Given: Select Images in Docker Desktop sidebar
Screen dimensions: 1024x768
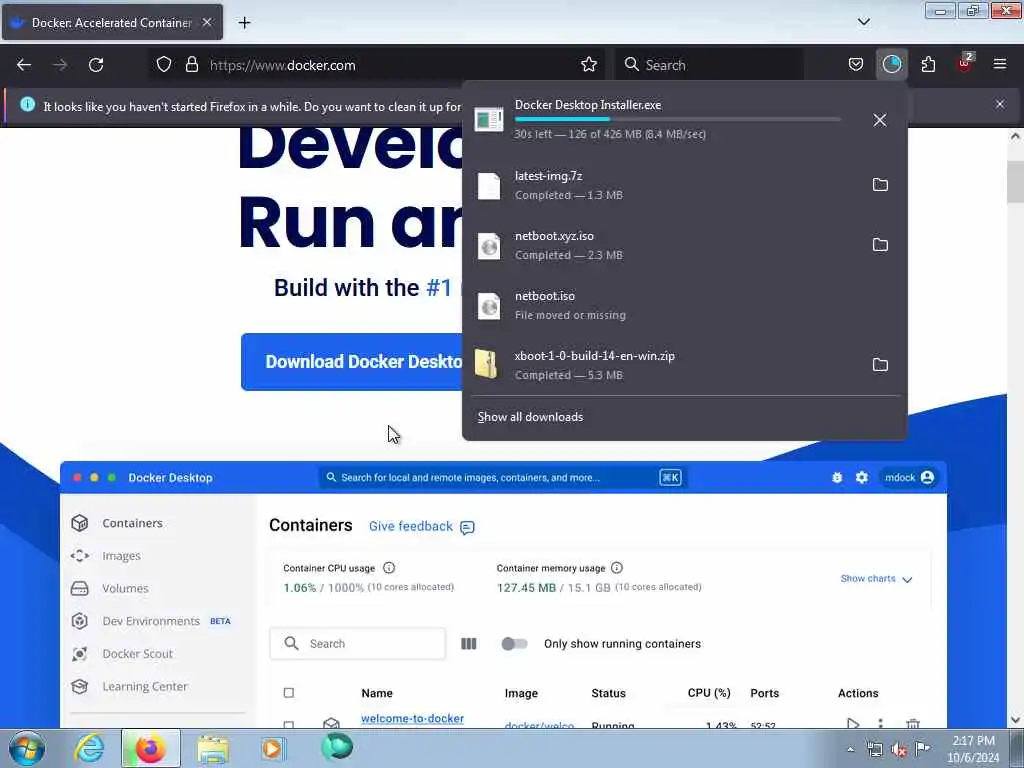Looking at the screenshot, I should pos(121,556).
